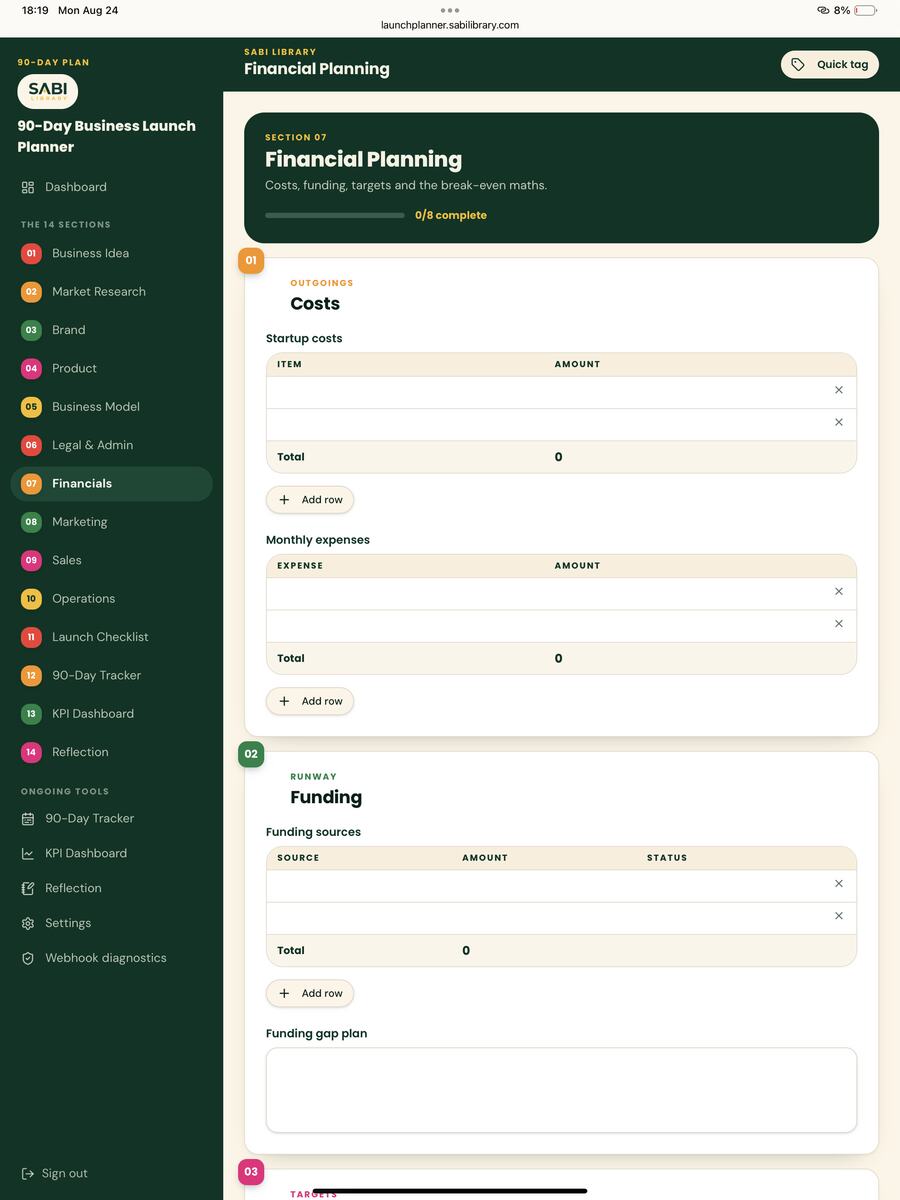Go to Financials section
Screen dimensions: 900x1200
tap(111, 484)
